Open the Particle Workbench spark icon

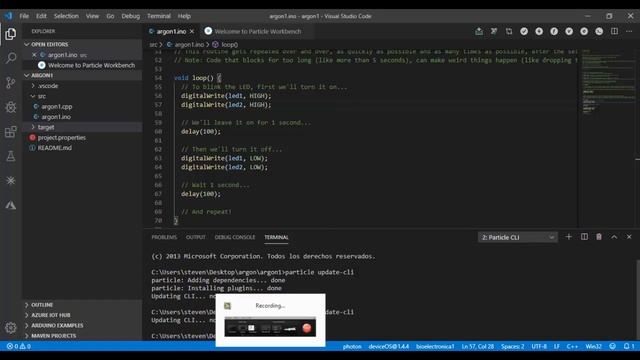tap(11, 180)
